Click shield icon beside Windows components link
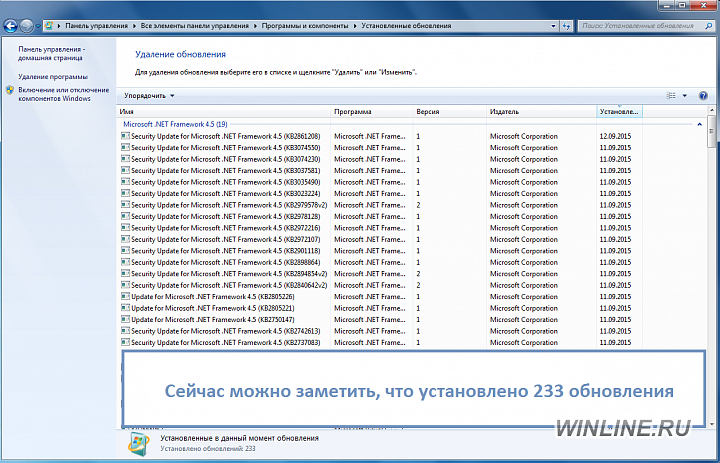This screenshot has height=463, width=720. [x=10, y=90]
